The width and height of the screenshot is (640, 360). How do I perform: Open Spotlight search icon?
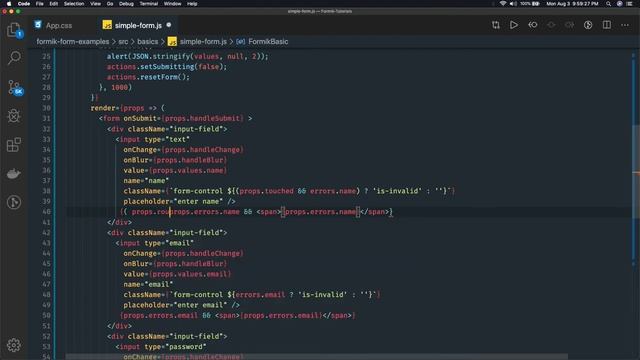tap(609, 4)
